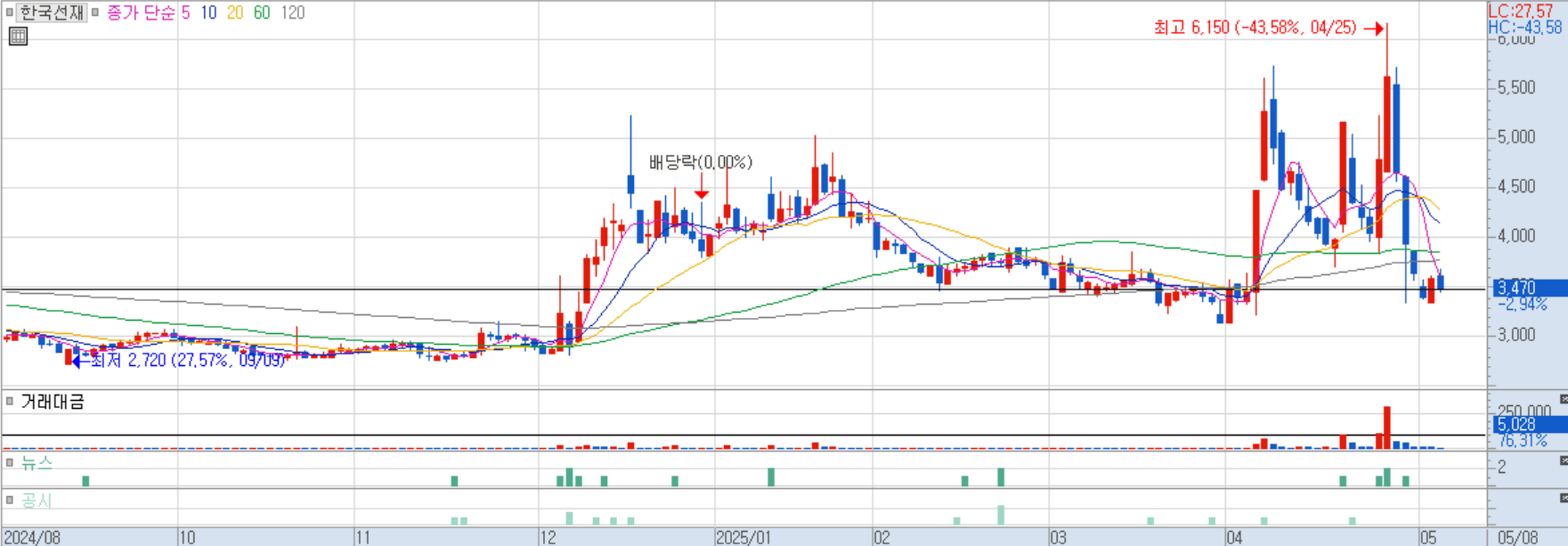Click the square marker next to 거래대금
The width and height of the screenshot is (1568, 546).
click(x=10, y=402)
